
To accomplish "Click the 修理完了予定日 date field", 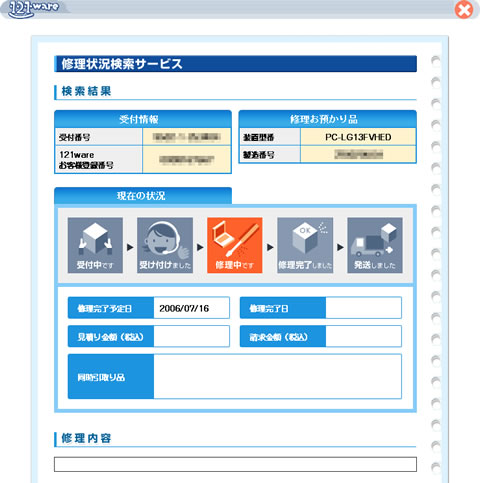I will pos(192,308).
